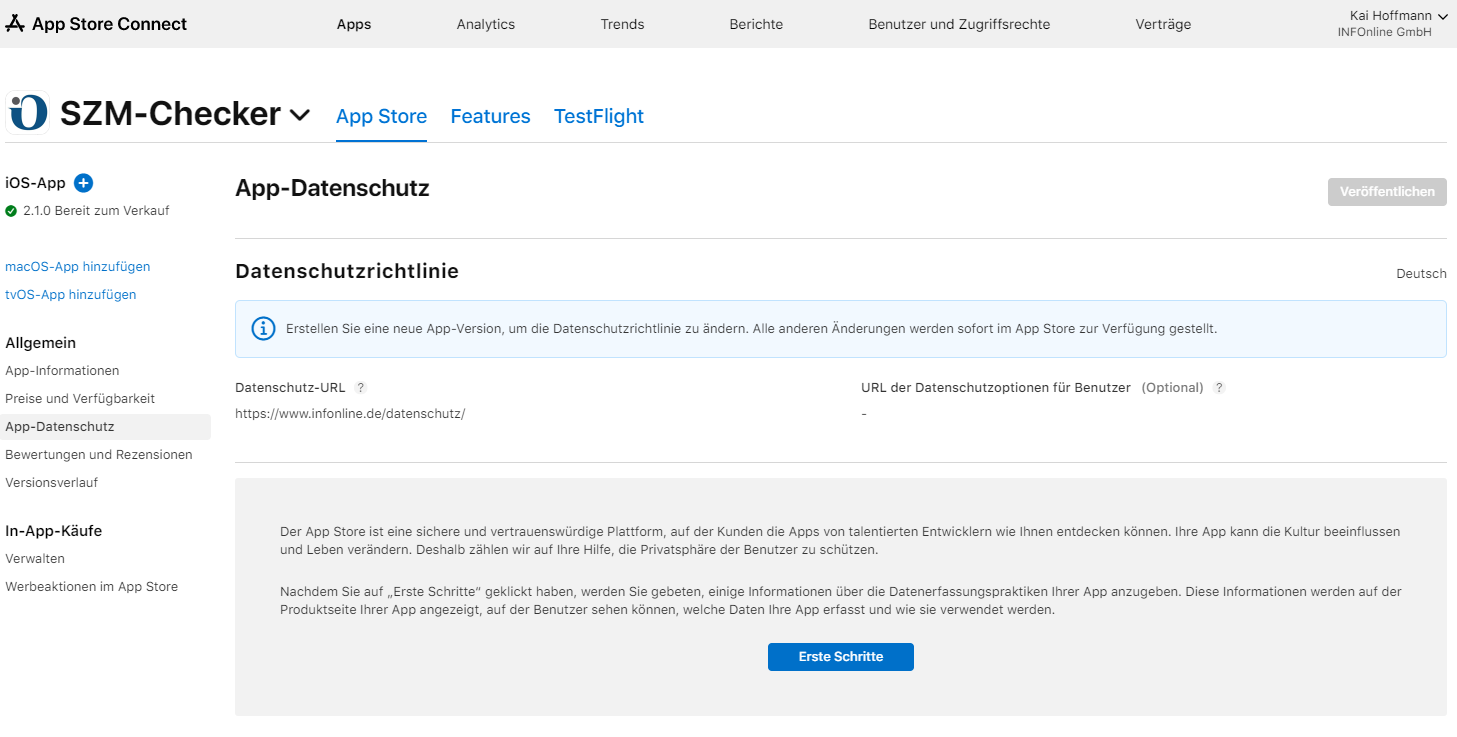The width and height of the screenshot is (1457, 737).
Task: Click the Datenschutzrichtlinie heading
Action: [x=347, y=271]
